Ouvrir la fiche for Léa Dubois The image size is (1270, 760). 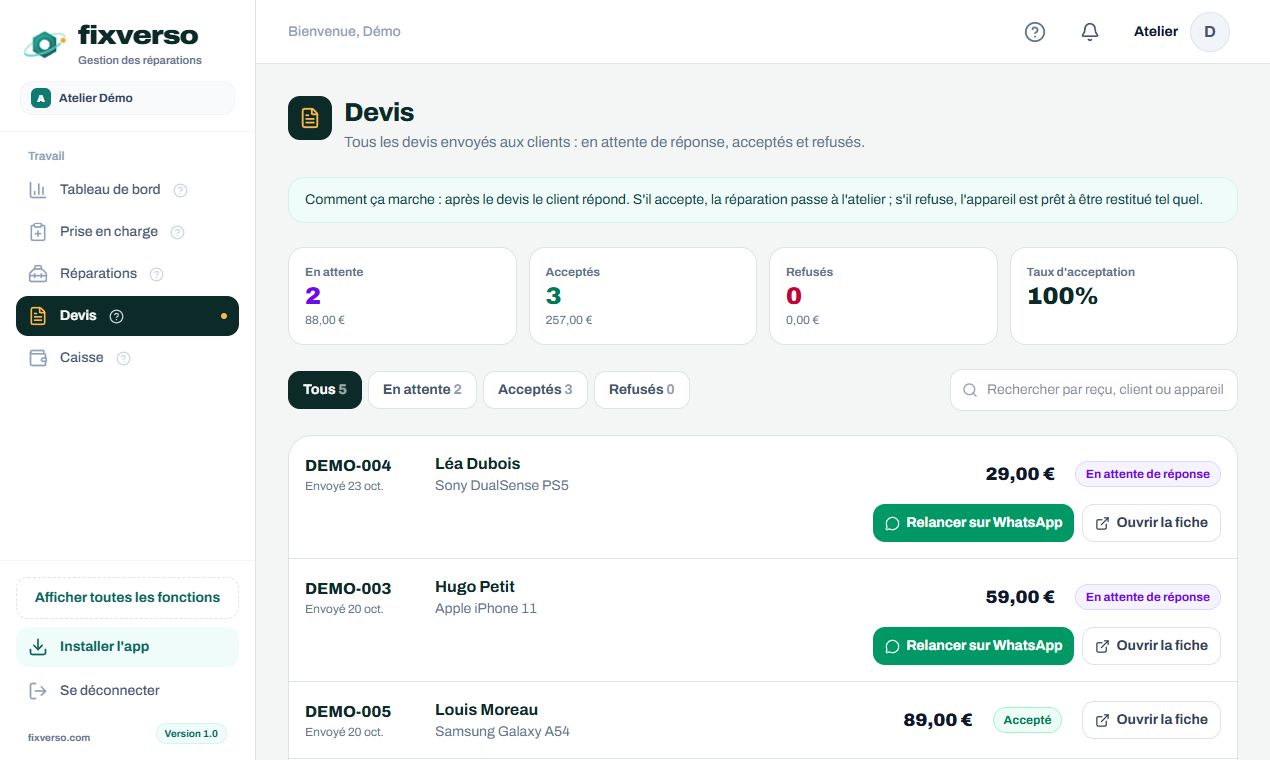(x=1151, y=523)
